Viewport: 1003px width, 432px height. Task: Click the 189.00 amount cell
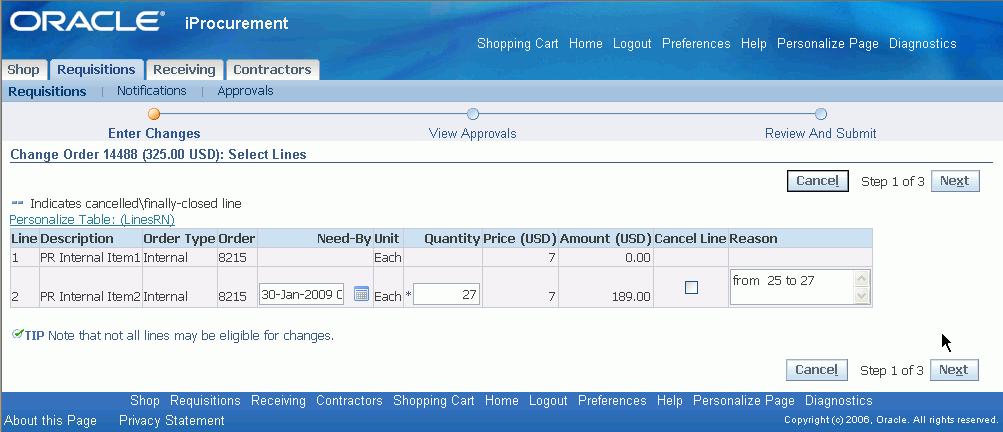pyautogui.click(x=606, y=287)
